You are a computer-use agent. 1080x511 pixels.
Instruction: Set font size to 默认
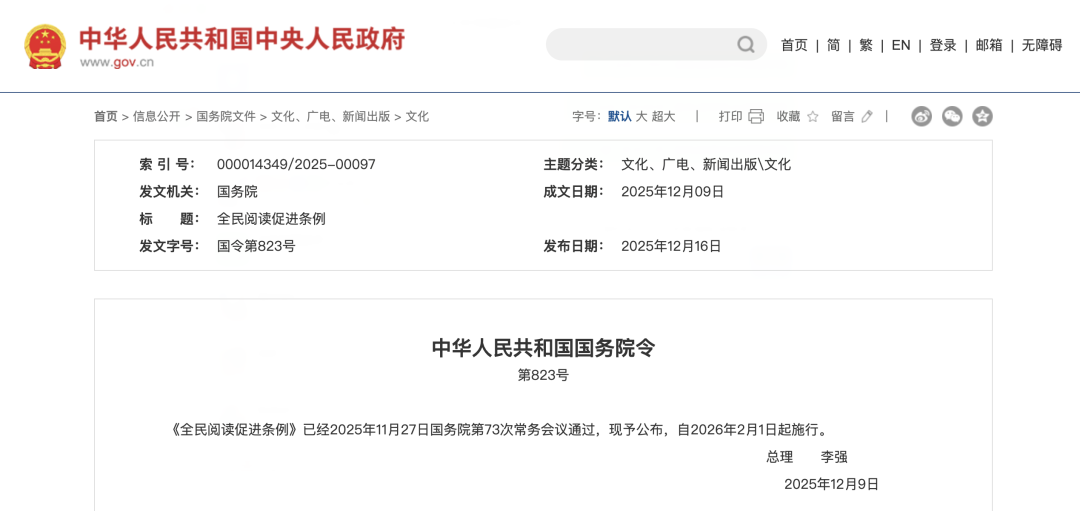pos(619,116)
